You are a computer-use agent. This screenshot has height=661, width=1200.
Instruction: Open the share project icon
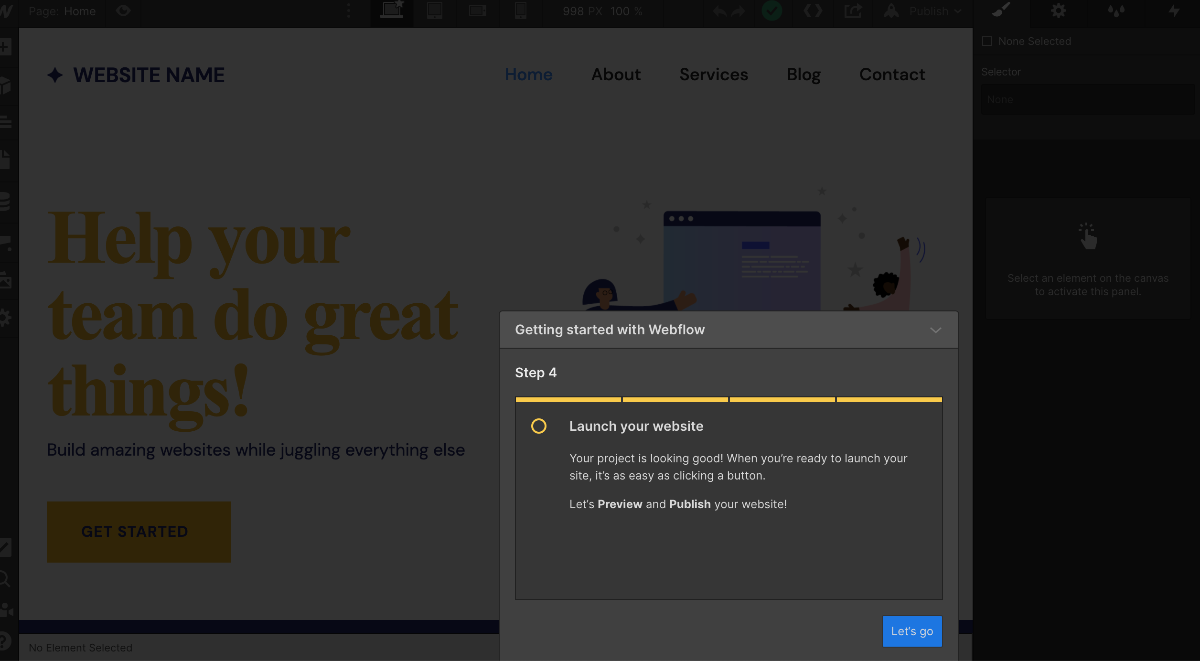(x=853, y=11)
